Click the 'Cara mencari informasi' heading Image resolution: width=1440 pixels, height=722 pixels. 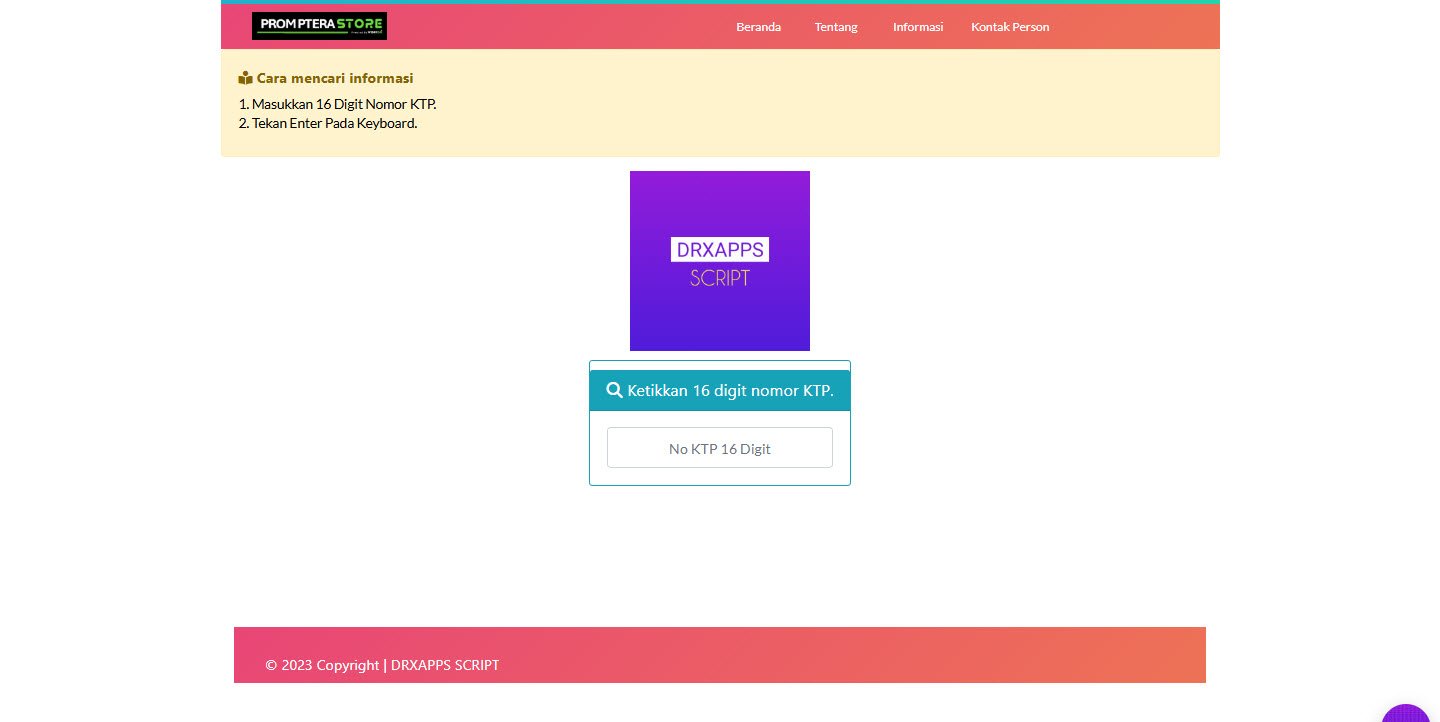click(x=335, y=78)
